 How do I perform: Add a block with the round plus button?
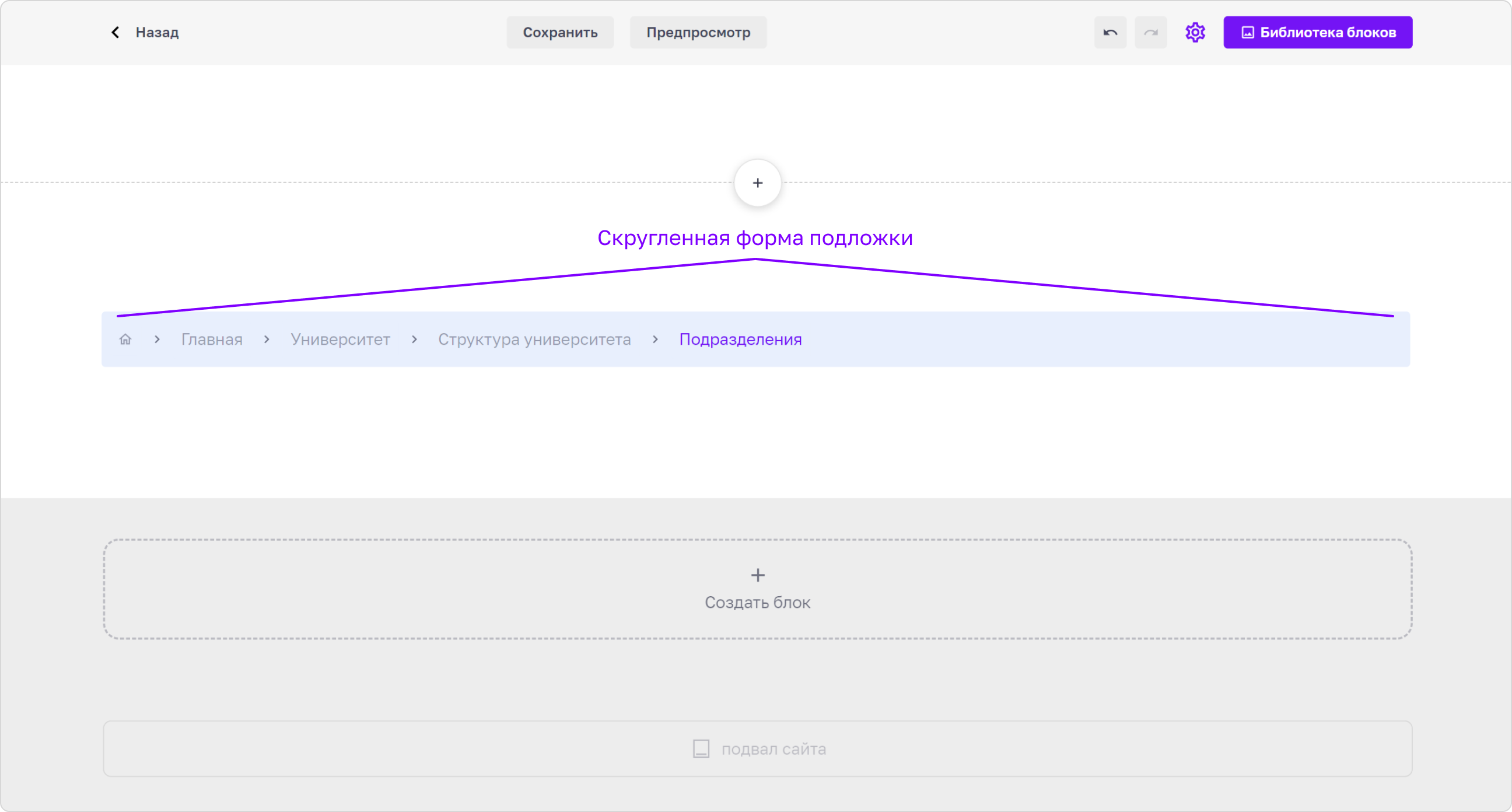[x=757, y=183]
